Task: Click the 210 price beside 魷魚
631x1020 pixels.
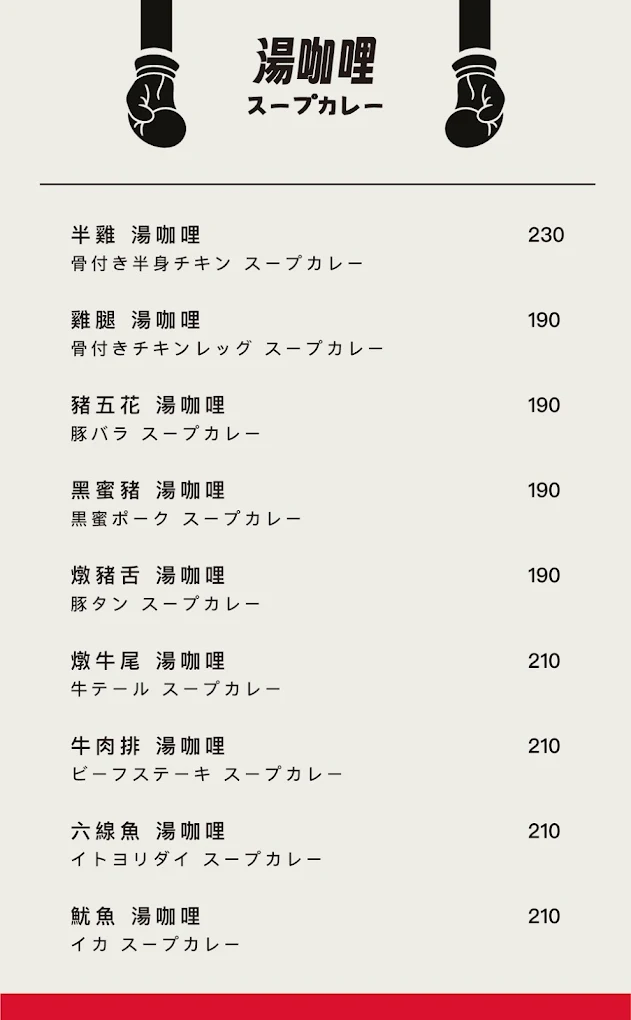Action: pos(544,917)
